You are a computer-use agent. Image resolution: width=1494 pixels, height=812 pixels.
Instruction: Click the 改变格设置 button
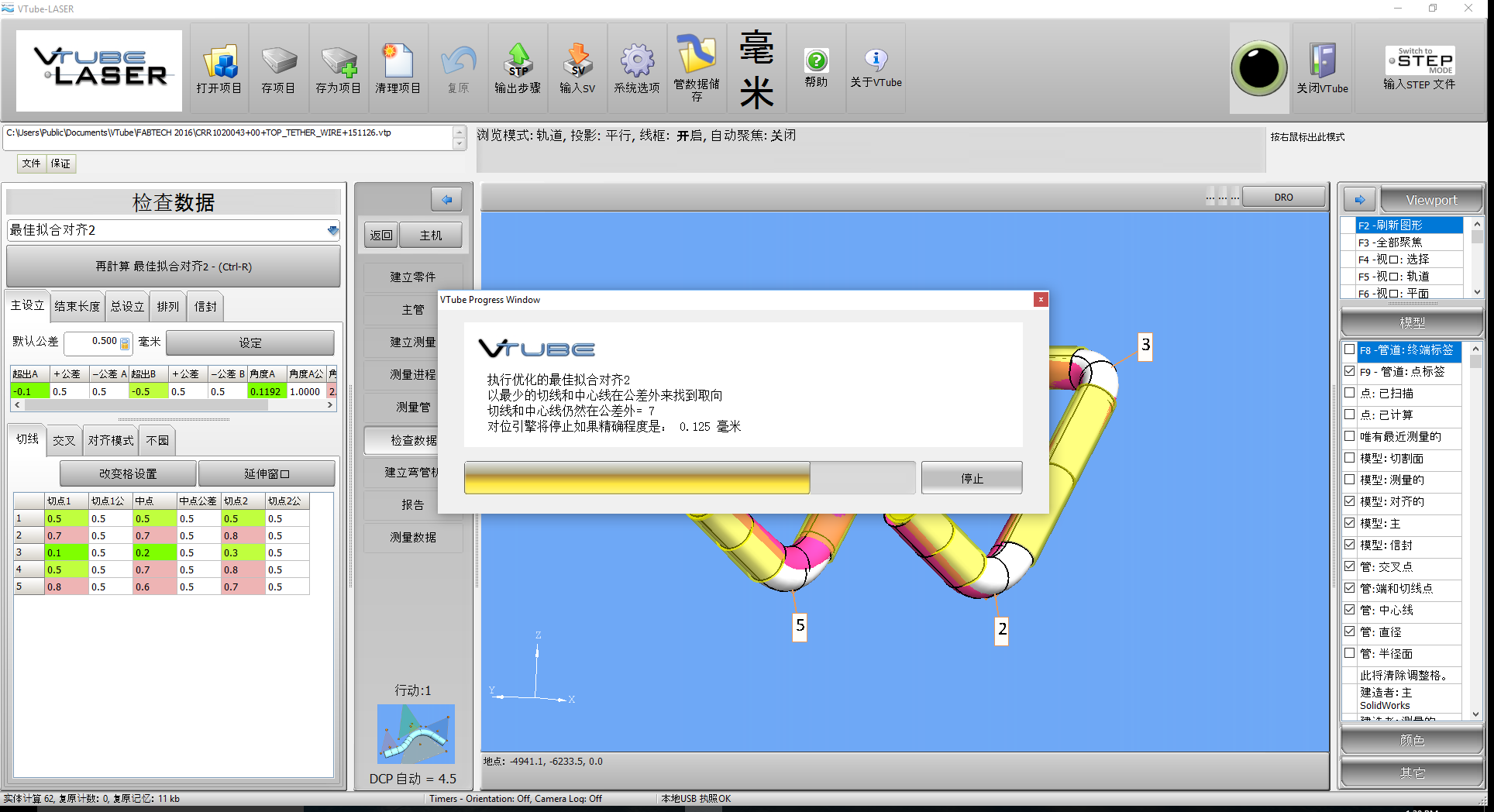pyautogui.click(x=128, y=473)
